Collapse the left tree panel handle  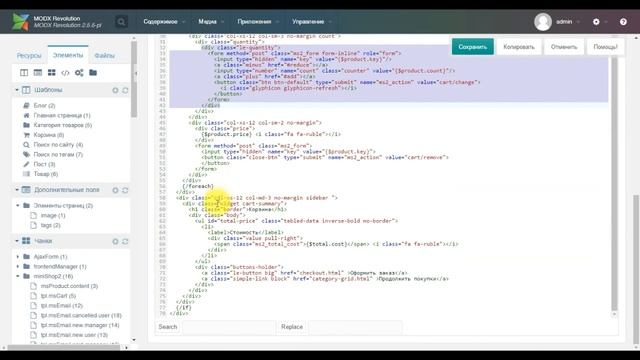point(136,73)
